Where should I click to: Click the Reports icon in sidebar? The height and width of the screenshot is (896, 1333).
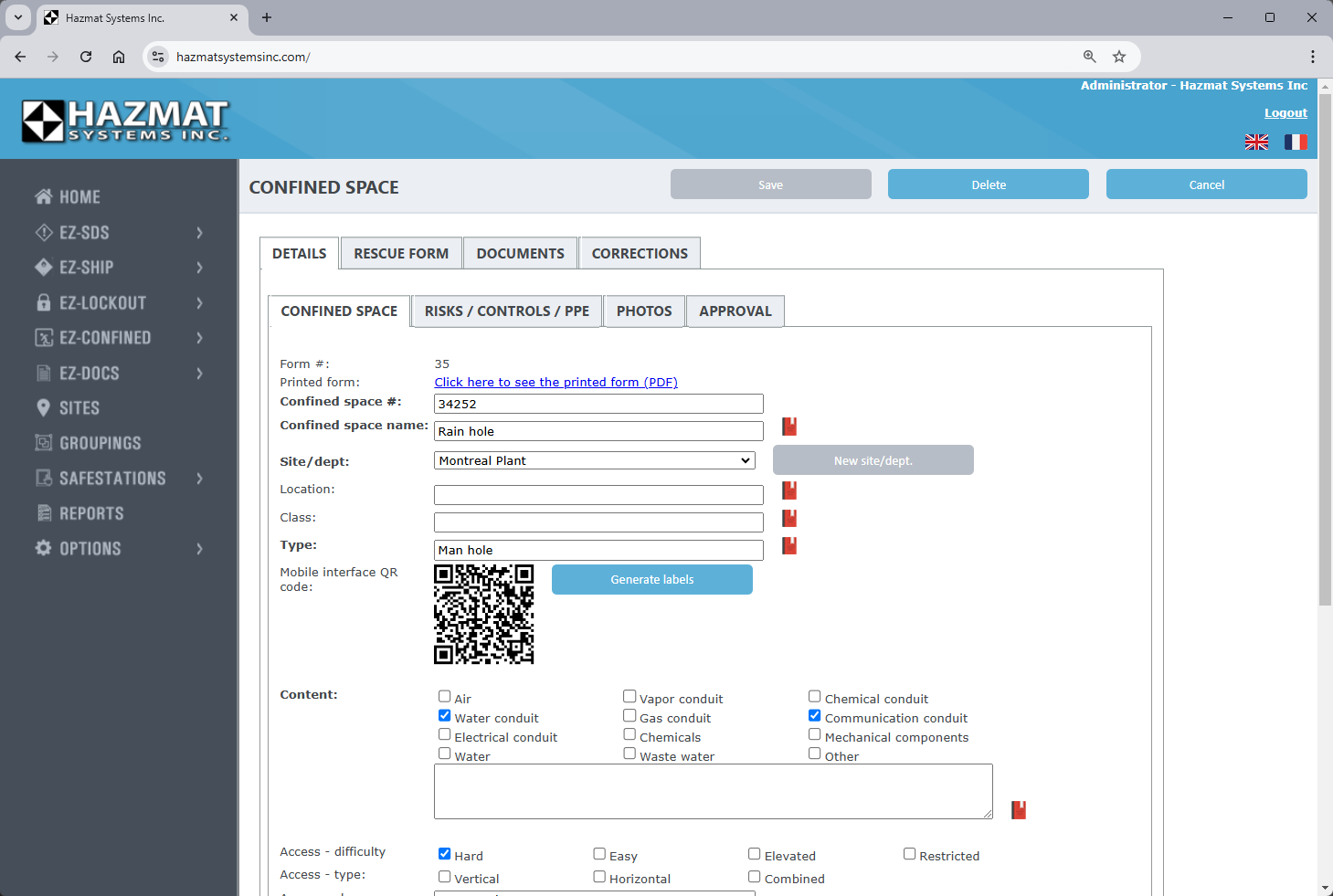click(x=43, y=513)
